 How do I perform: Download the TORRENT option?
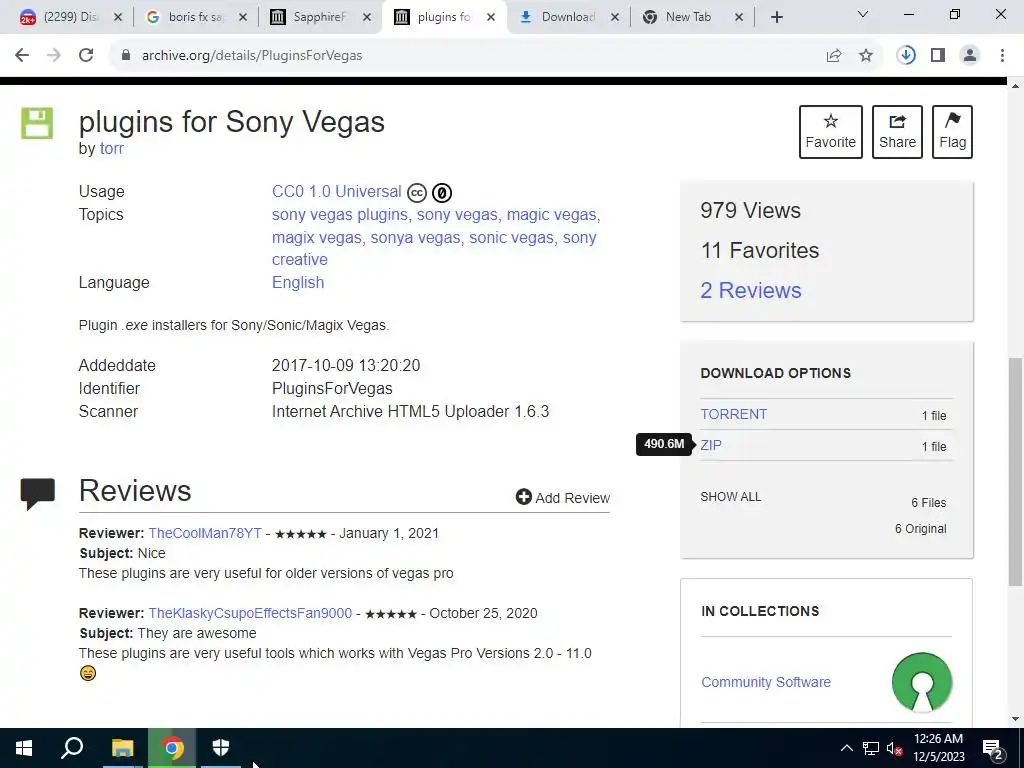(733, 414)
